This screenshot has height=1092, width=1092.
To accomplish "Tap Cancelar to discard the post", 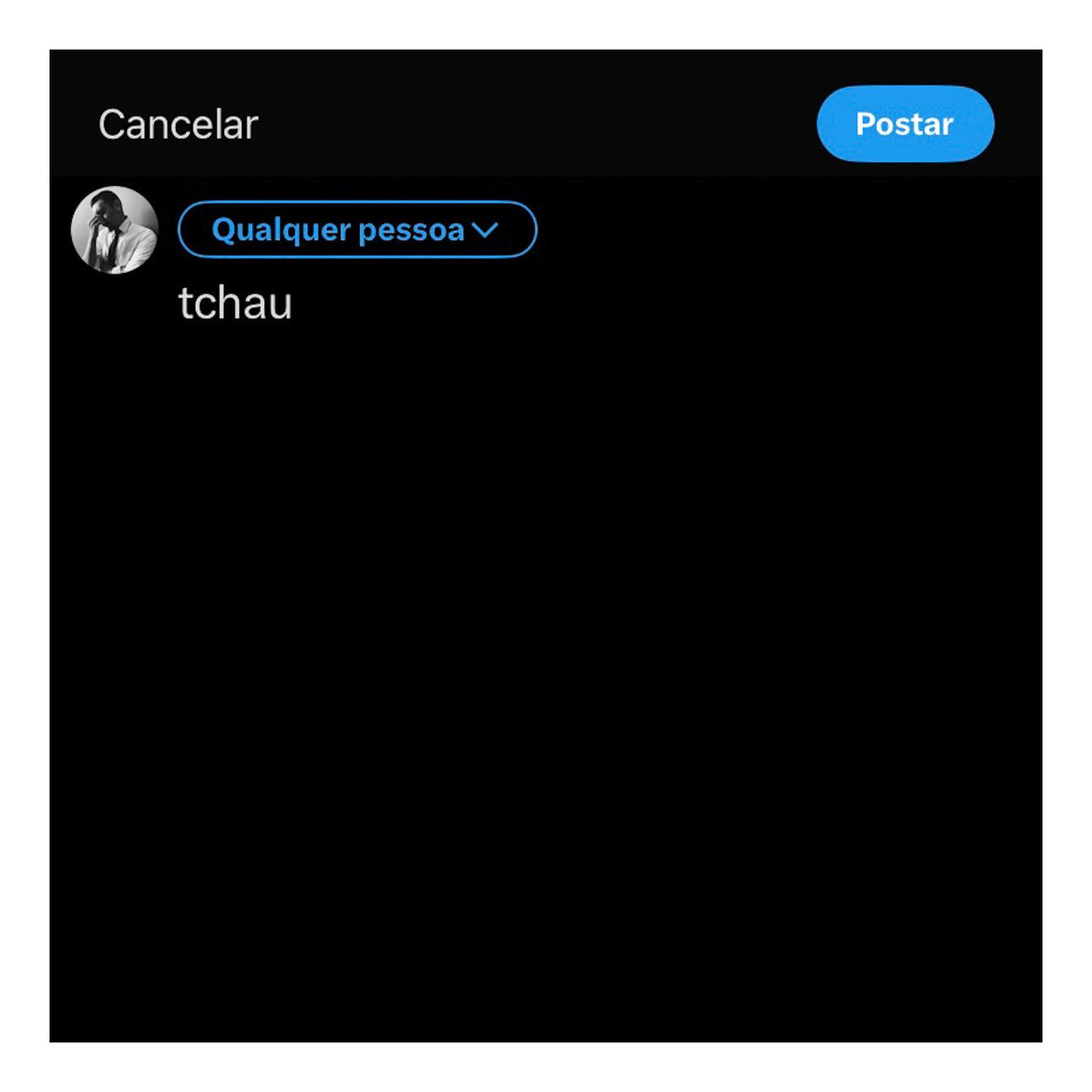I will pyautogui.click(x=177, y=124).
